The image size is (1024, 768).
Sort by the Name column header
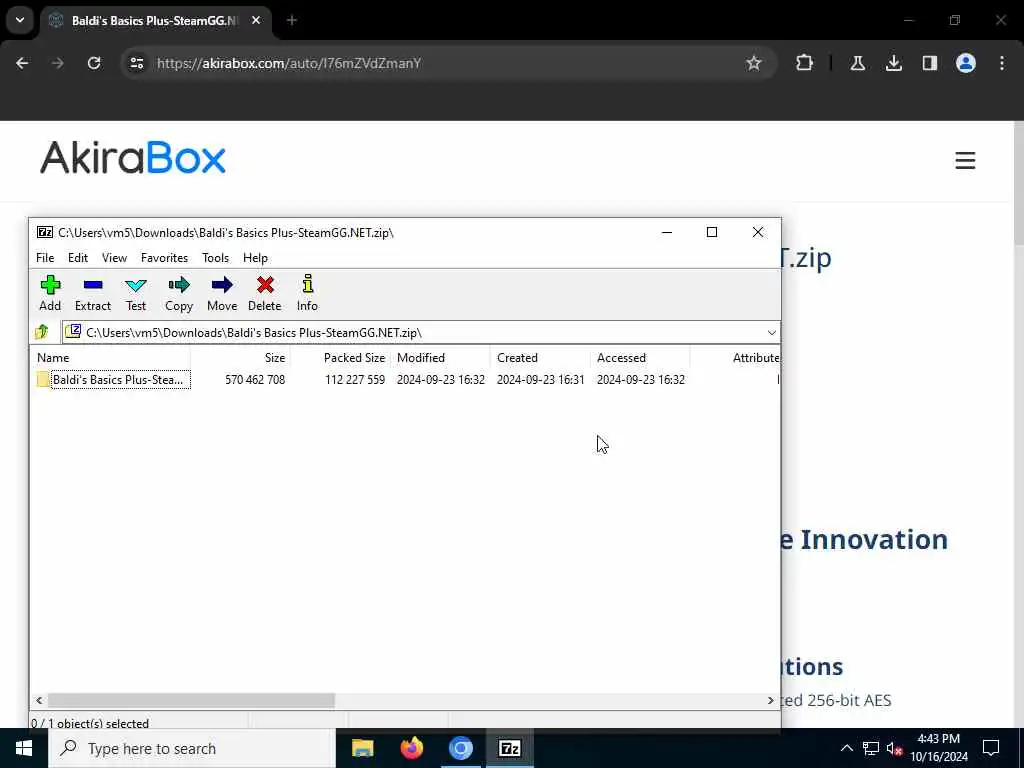[x=53, y=358]
